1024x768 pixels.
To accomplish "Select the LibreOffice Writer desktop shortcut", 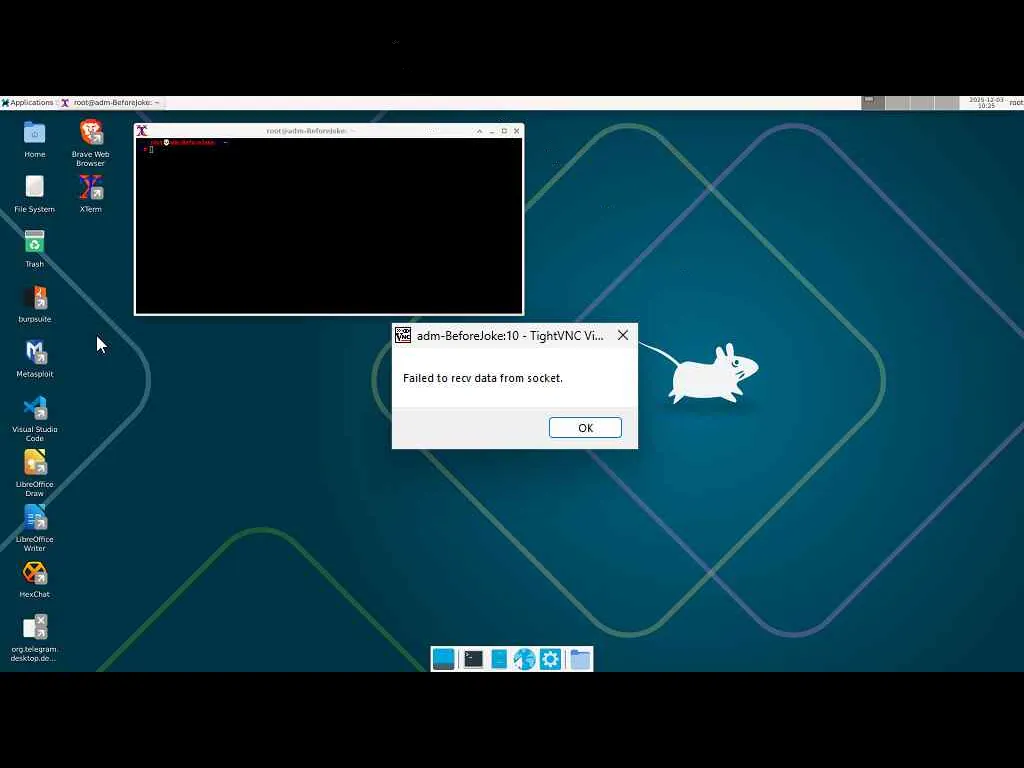I will click(x=35, y=528).
